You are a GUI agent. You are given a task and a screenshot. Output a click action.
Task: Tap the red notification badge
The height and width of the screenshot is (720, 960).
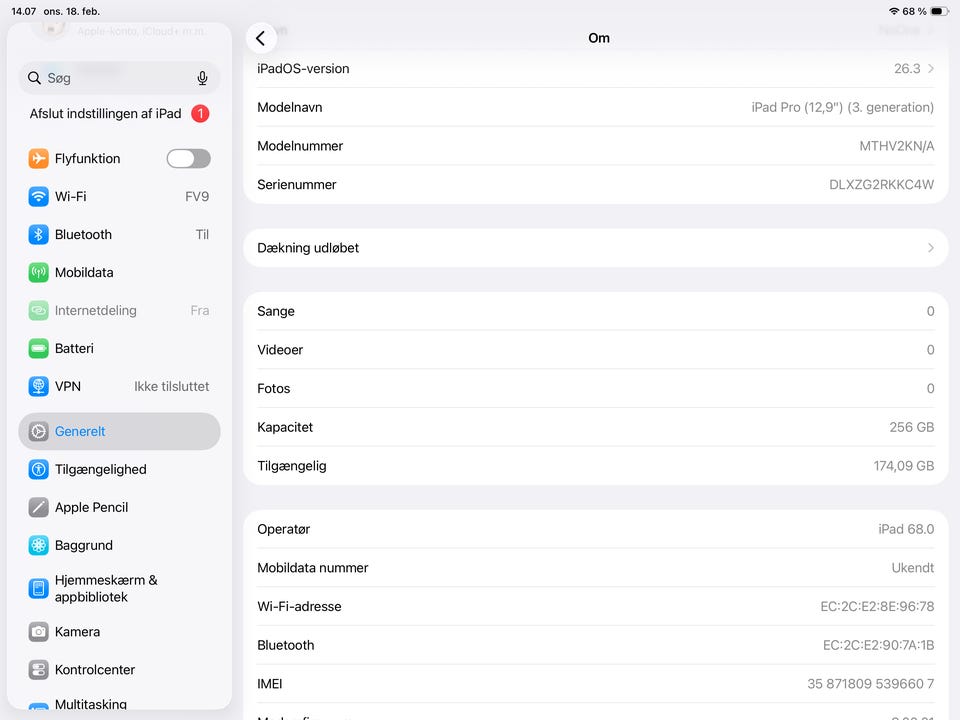coord(200,114)
